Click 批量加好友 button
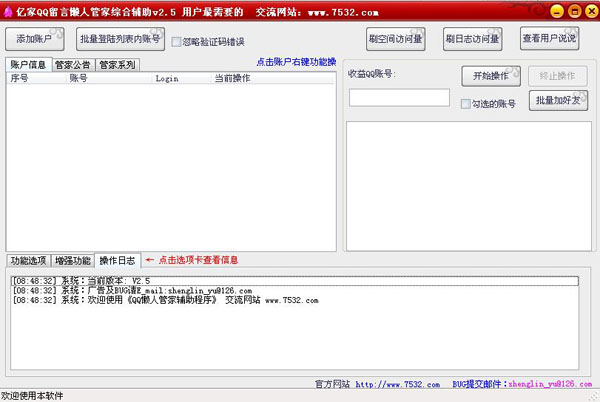 click(558, 101)
